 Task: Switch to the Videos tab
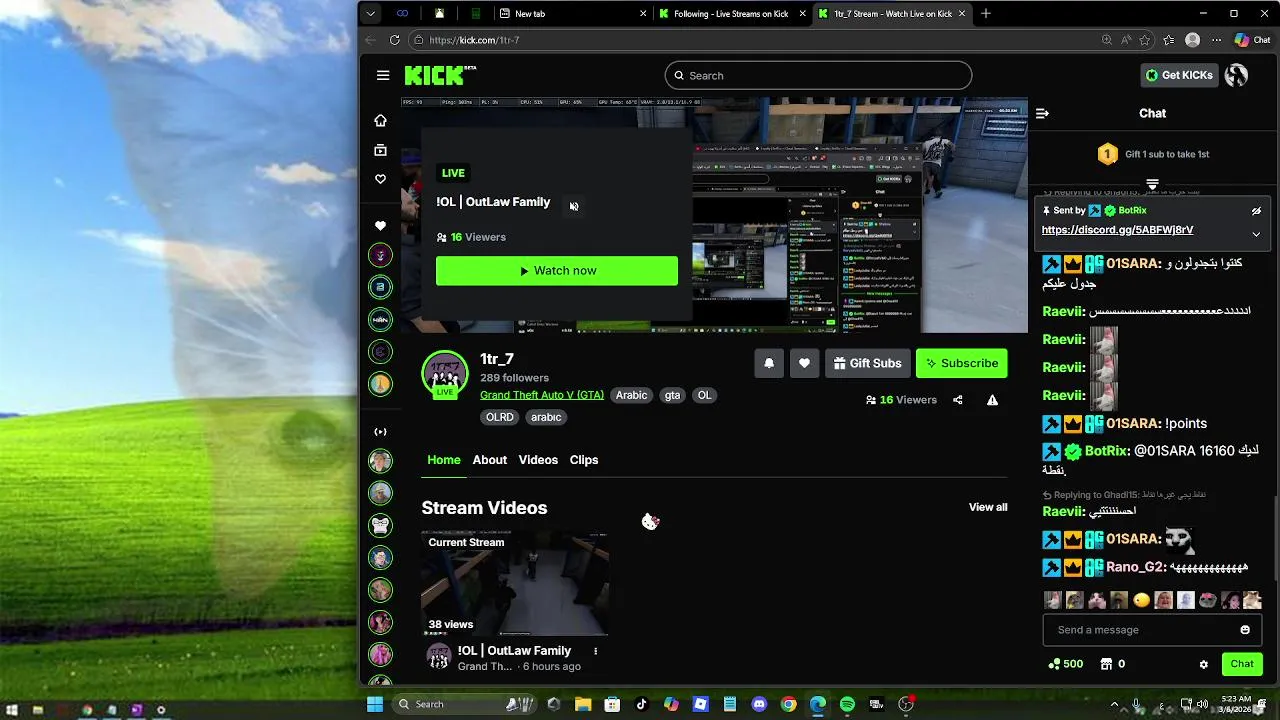pyautogui.click(x=538, y=460)
